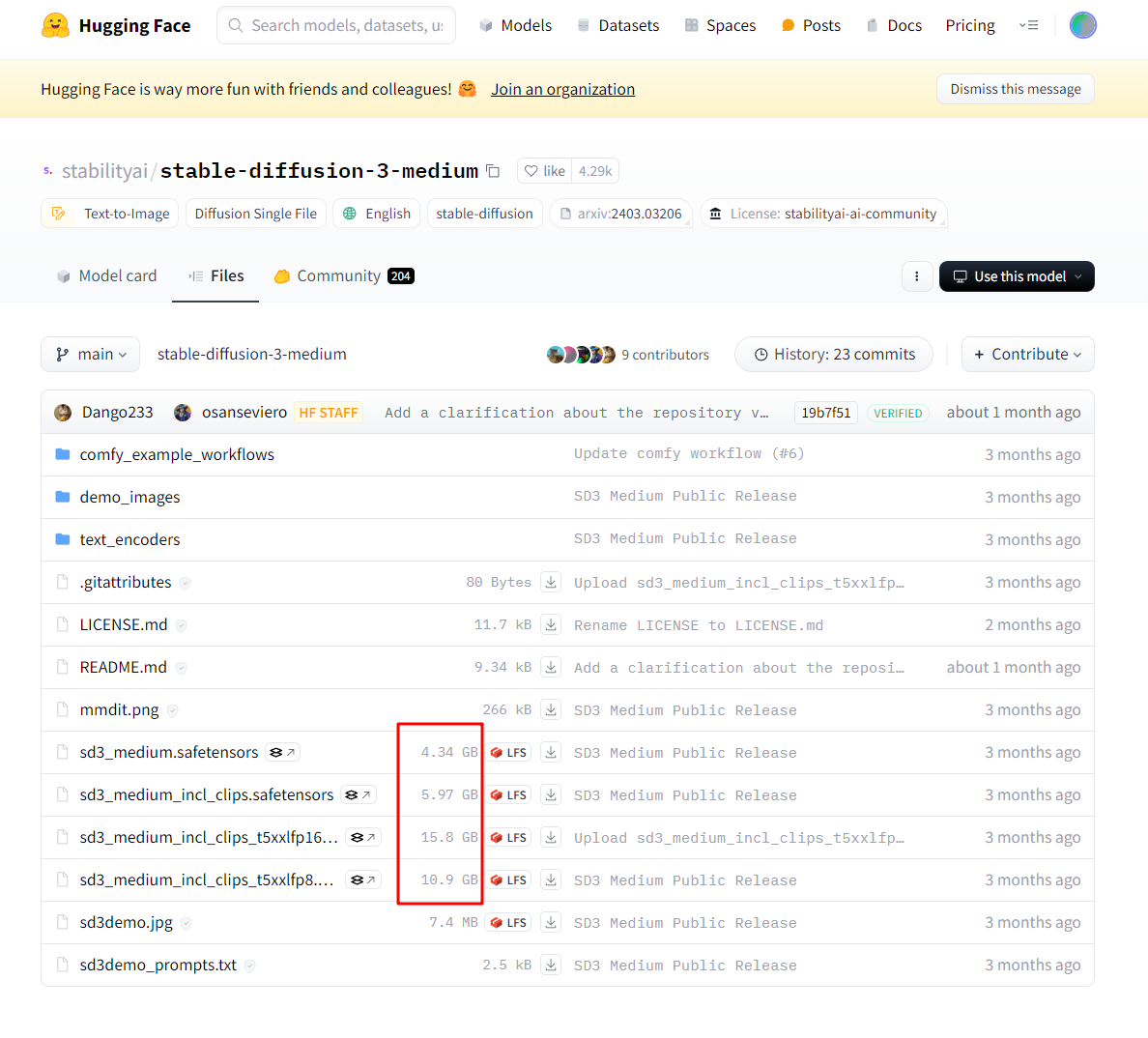Open user profile avatar menu
Screen dimensions: 1148x1038
1083,26
